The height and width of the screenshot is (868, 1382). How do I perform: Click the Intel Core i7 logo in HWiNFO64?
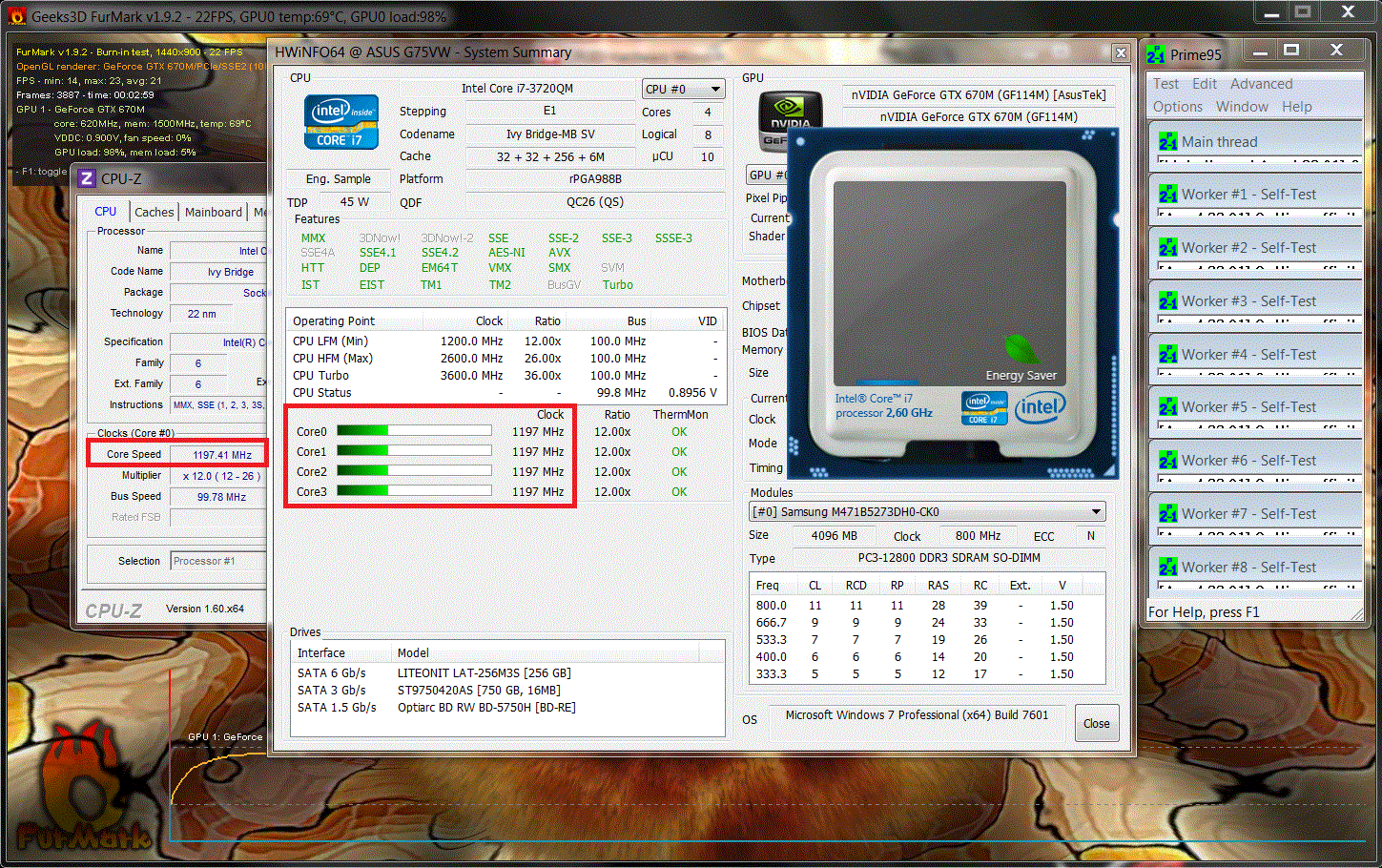click(x=341, y=123)
